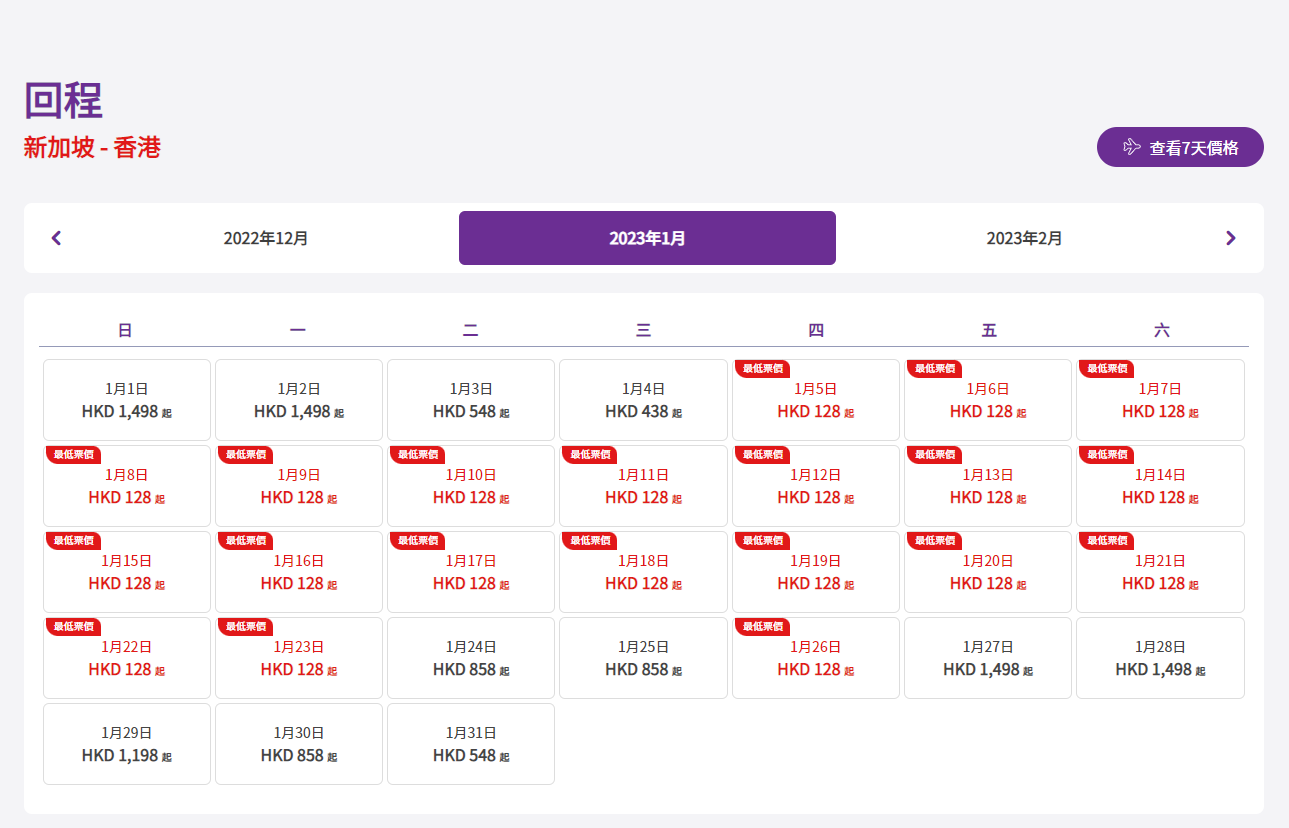Choose 1月14日 at HKD 128
Viewport: 1289px width, 828px height.
coord(1160,486)
